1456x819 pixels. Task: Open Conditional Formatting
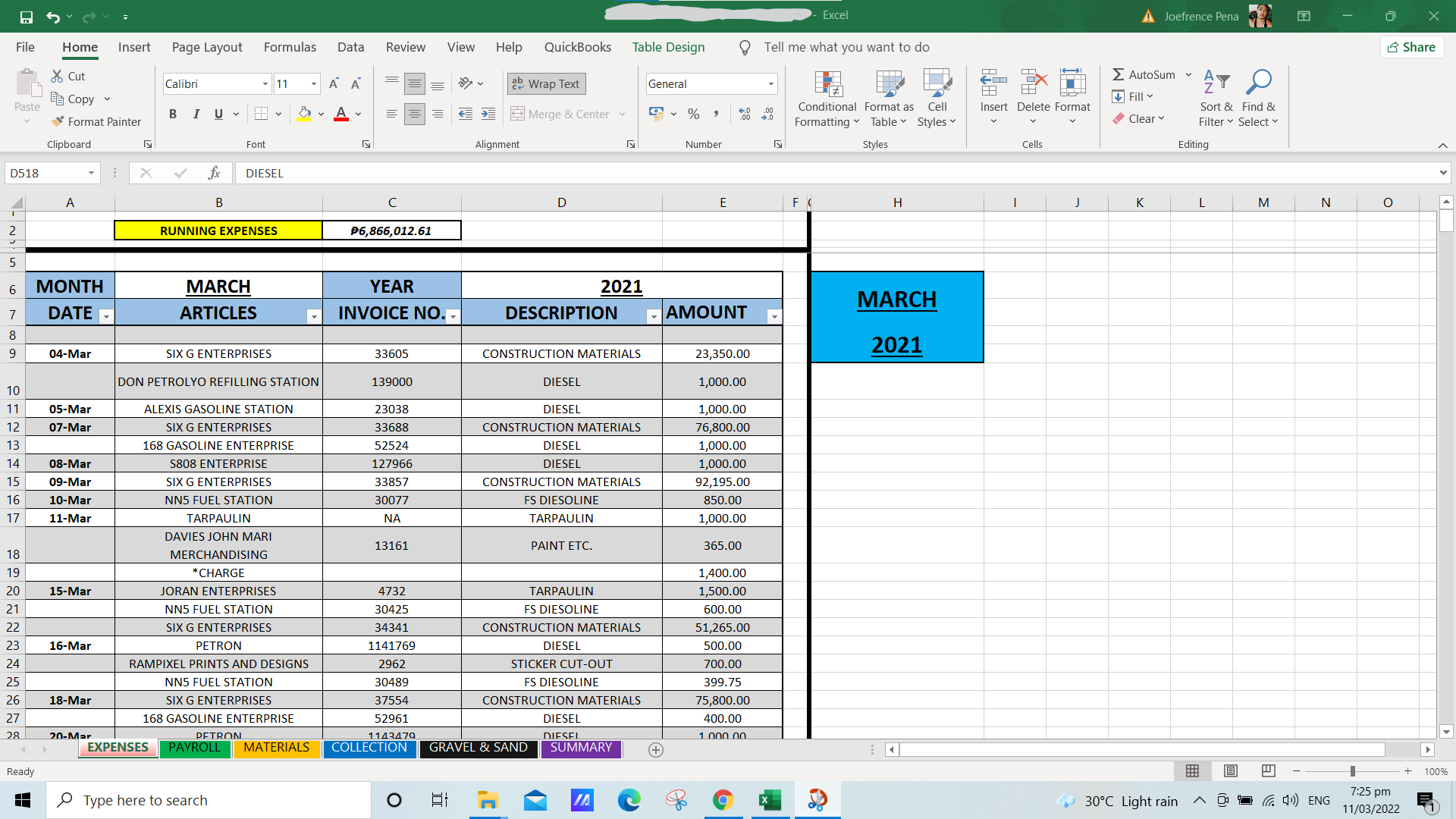[x=827, y=99]
